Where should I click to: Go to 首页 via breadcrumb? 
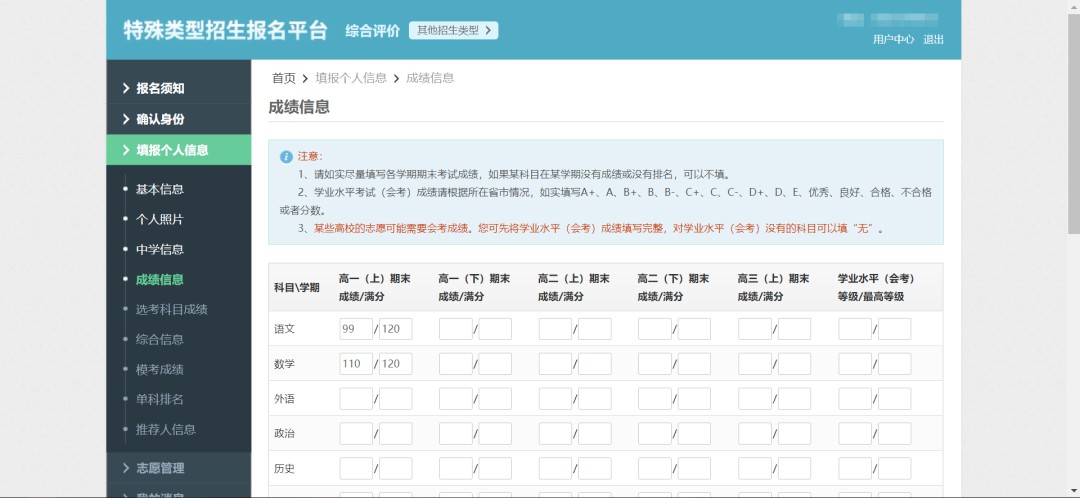point(284,78)
